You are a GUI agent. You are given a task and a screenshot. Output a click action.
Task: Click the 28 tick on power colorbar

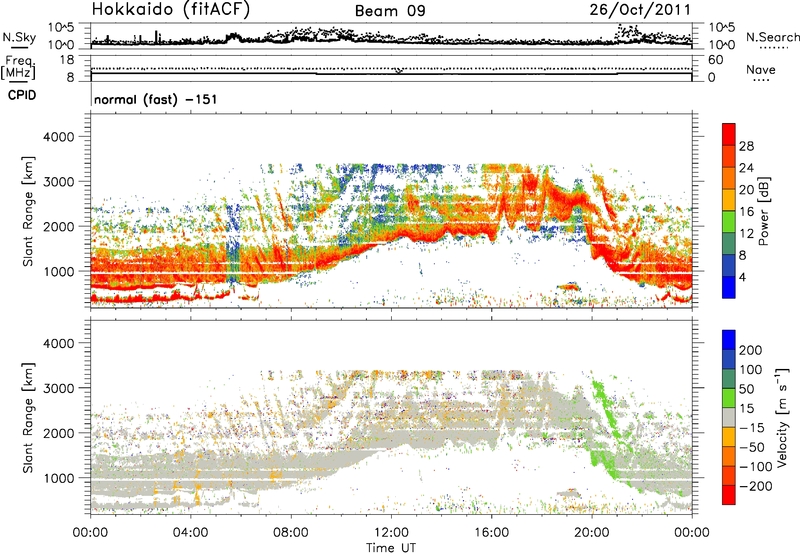[x=746, y=146]
